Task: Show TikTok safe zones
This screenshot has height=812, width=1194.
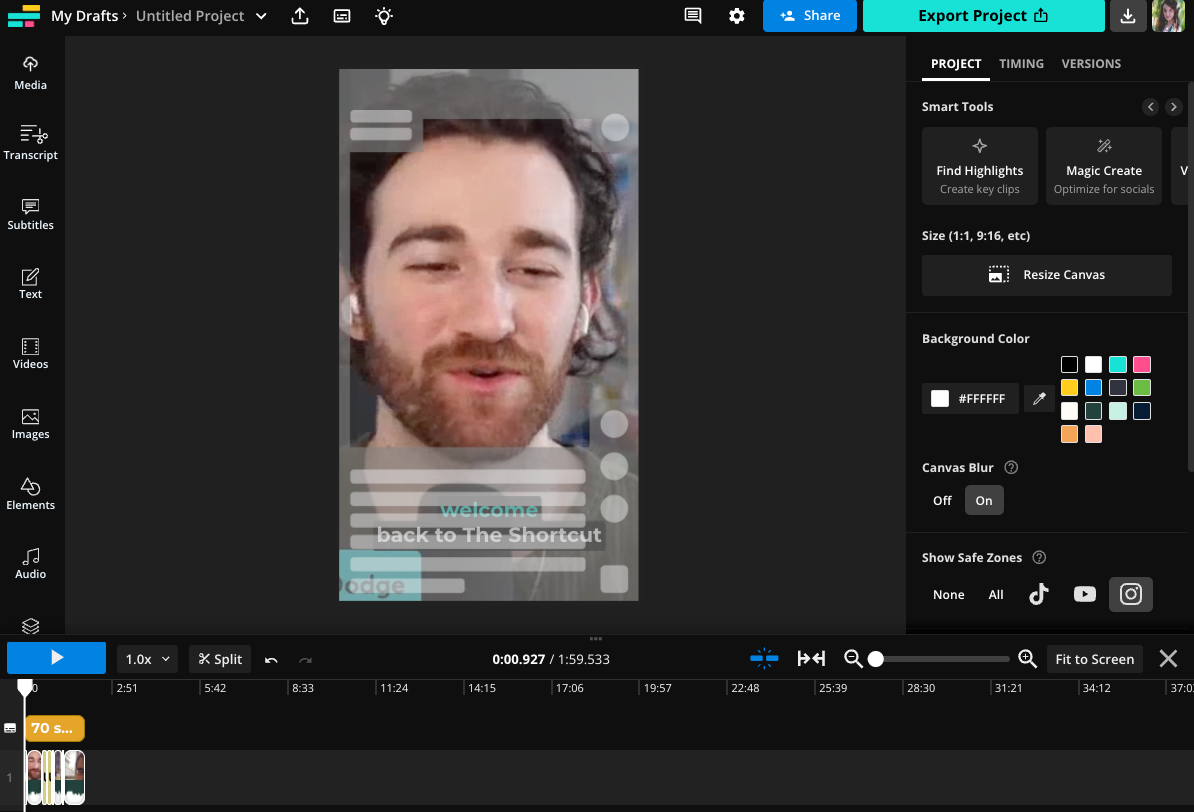Action: click(x=1038, y=594)
